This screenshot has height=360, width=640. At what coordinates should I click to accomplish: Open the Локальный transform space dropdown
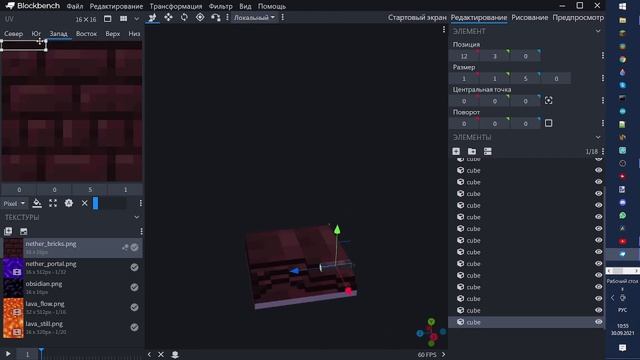pyautogui.click(x=254, y=18)
